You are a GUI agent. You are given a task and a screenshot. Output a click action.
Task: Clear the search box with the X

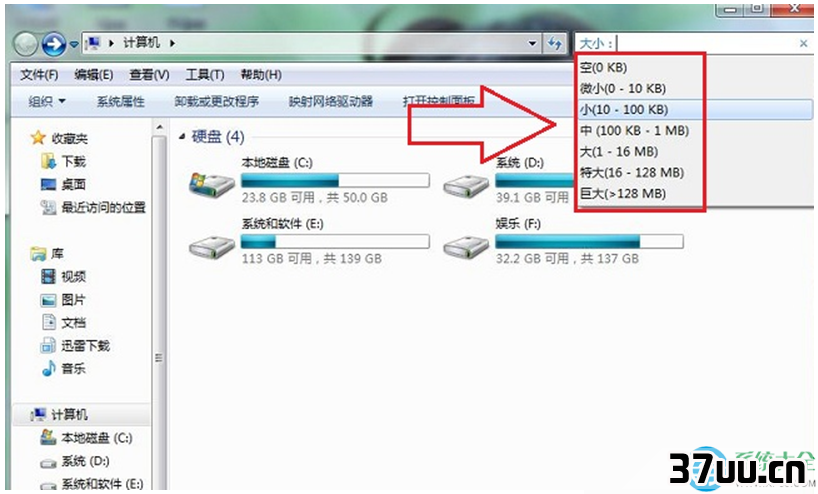click(803, 43)
